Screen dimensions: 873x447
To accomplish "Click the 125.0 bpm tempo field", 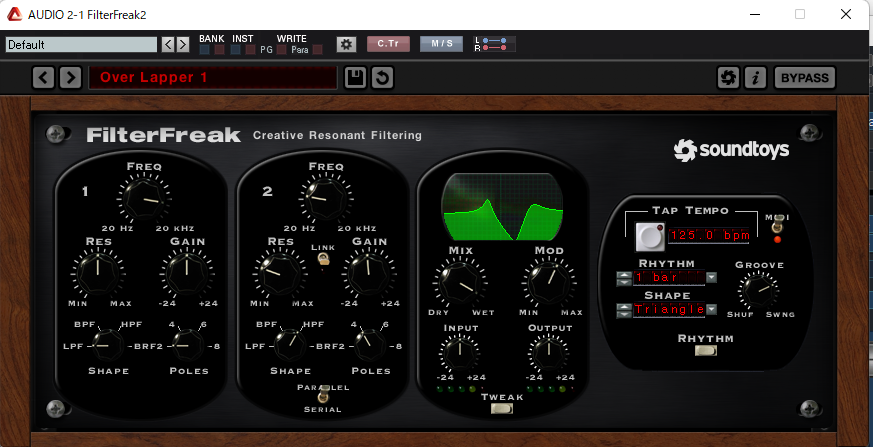I will (x=709, y=235).
